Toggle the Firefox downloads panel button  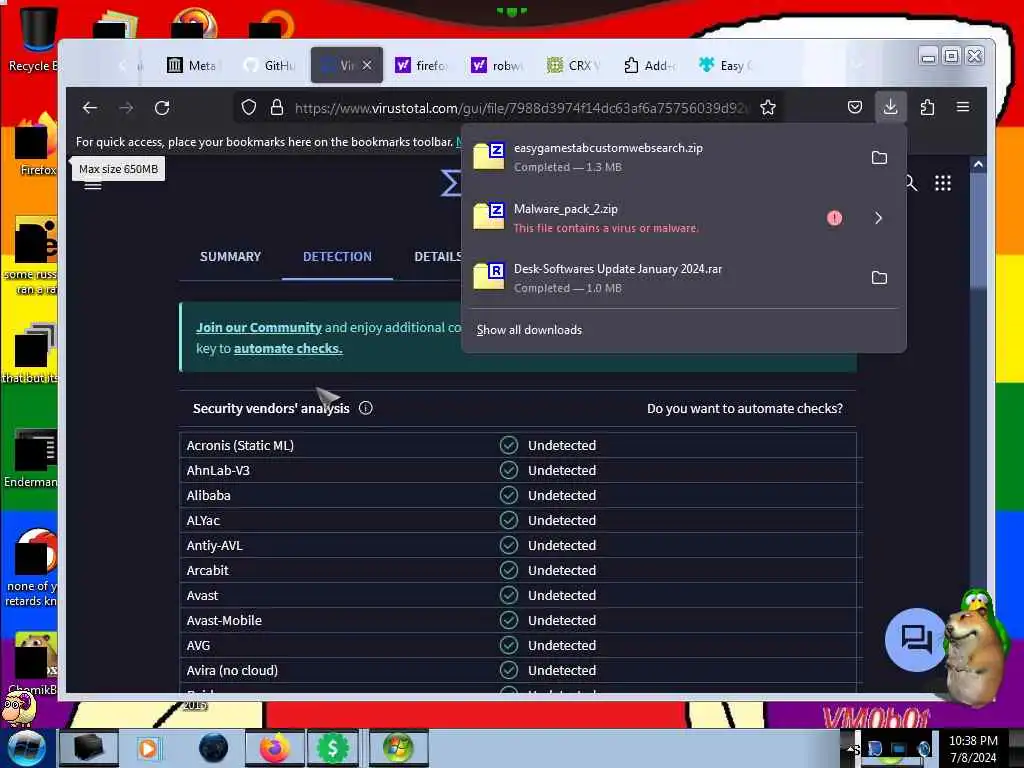pos(890,107)
